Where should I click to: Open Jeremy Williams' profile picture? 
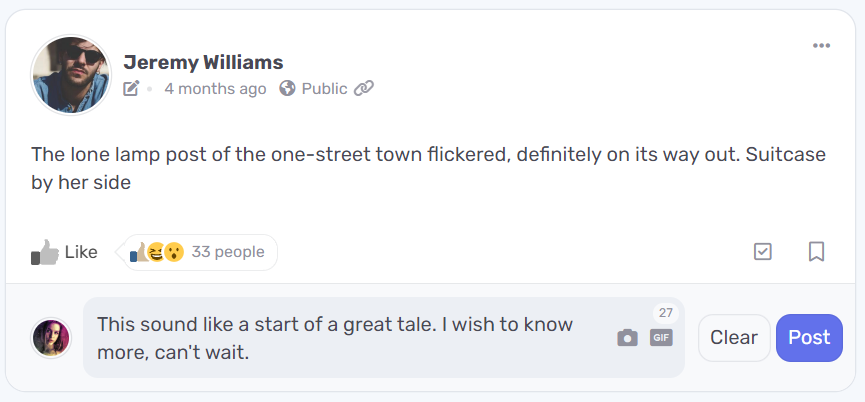[x=71, y=75]
